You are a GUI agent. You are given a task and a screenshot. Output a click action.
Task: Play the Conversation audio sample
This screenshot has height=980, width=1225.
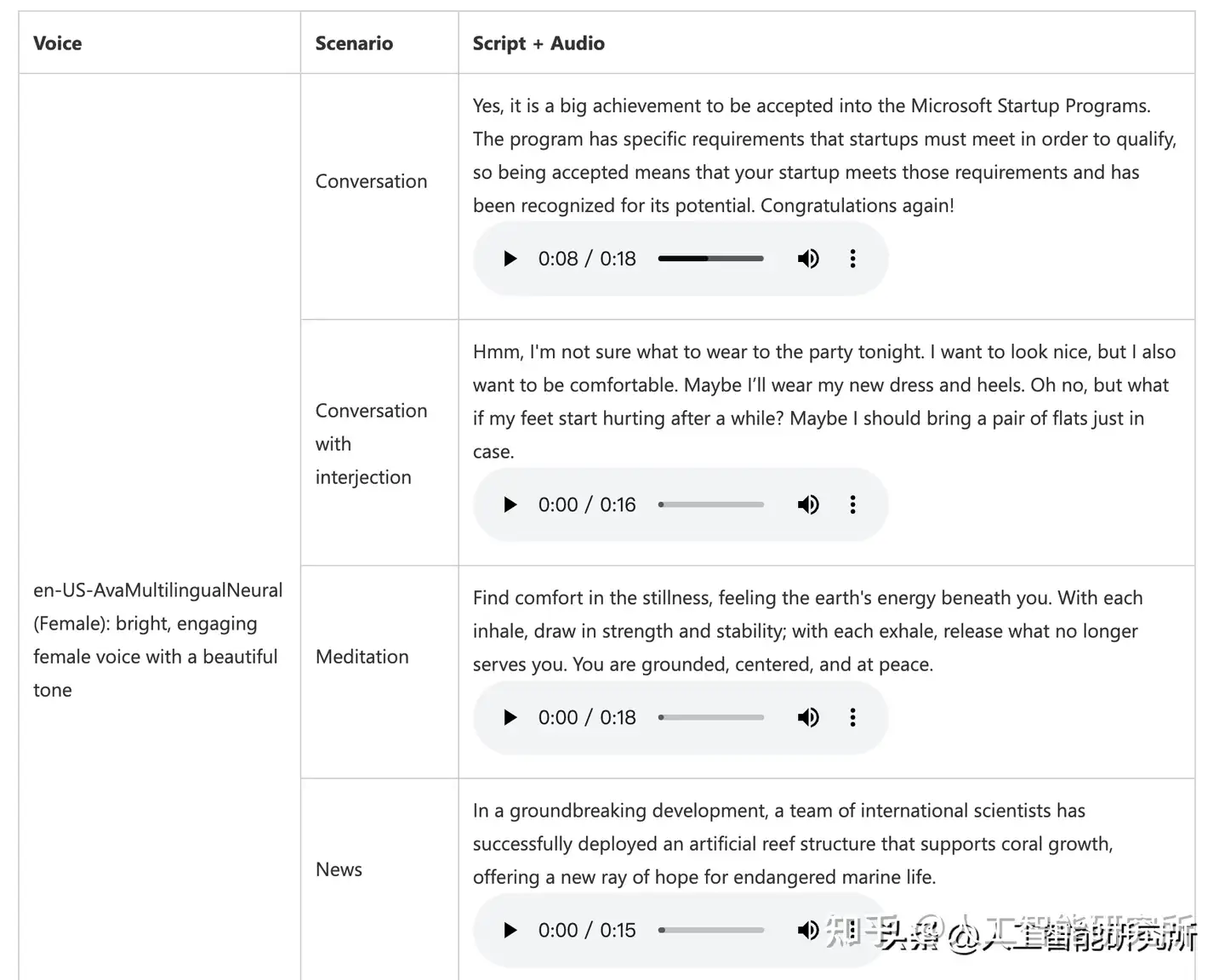click(510, 259)
